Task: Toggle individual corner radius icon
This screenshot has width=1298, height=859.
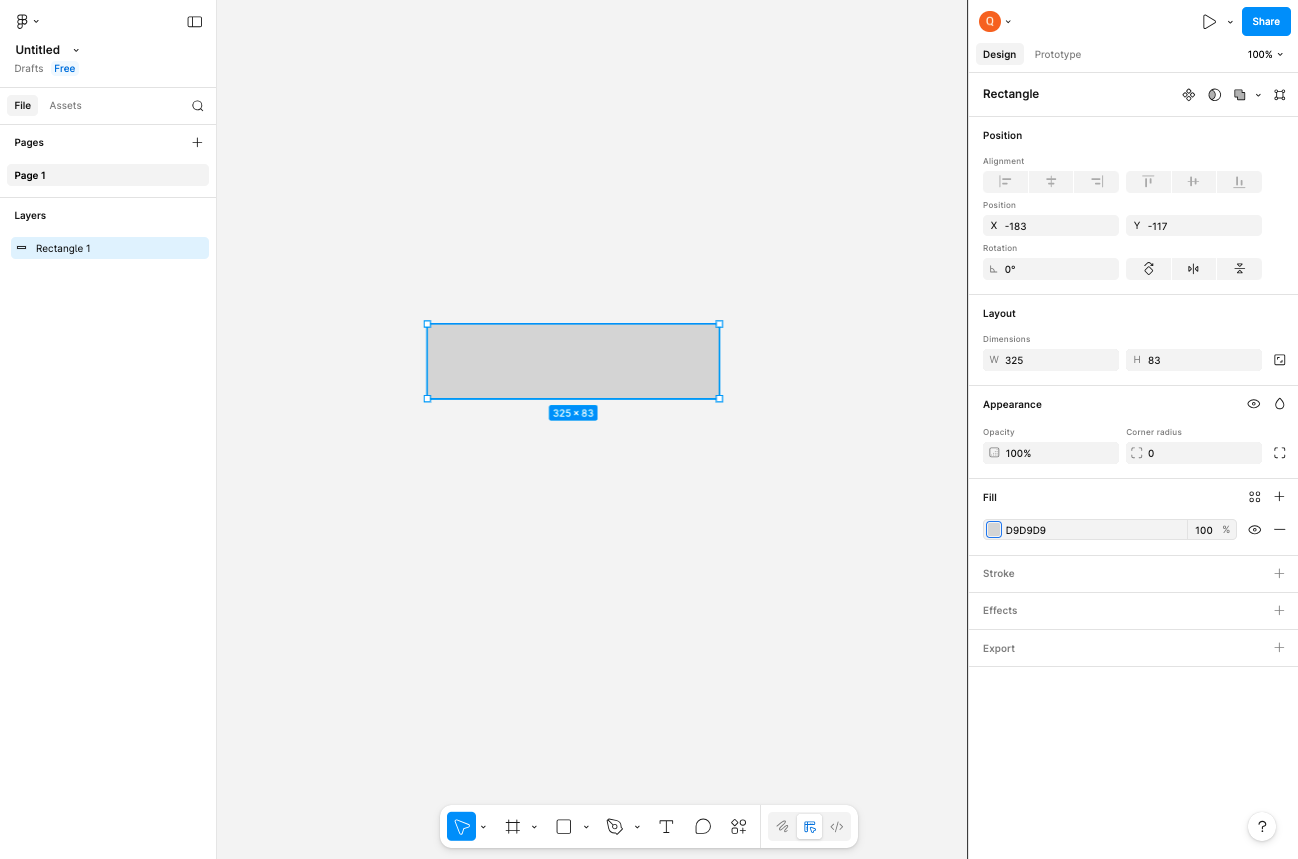Action: (1280, 453)
